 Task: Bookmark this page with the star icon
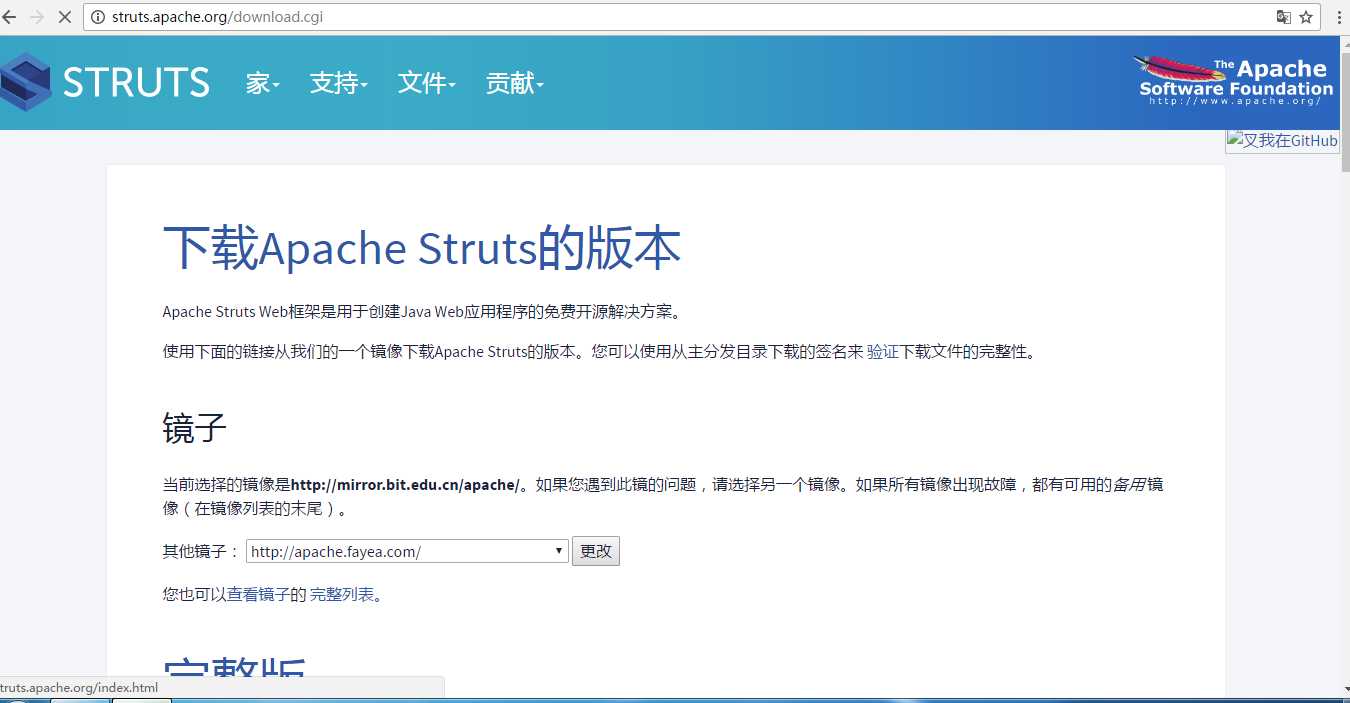click(1306, 17)
